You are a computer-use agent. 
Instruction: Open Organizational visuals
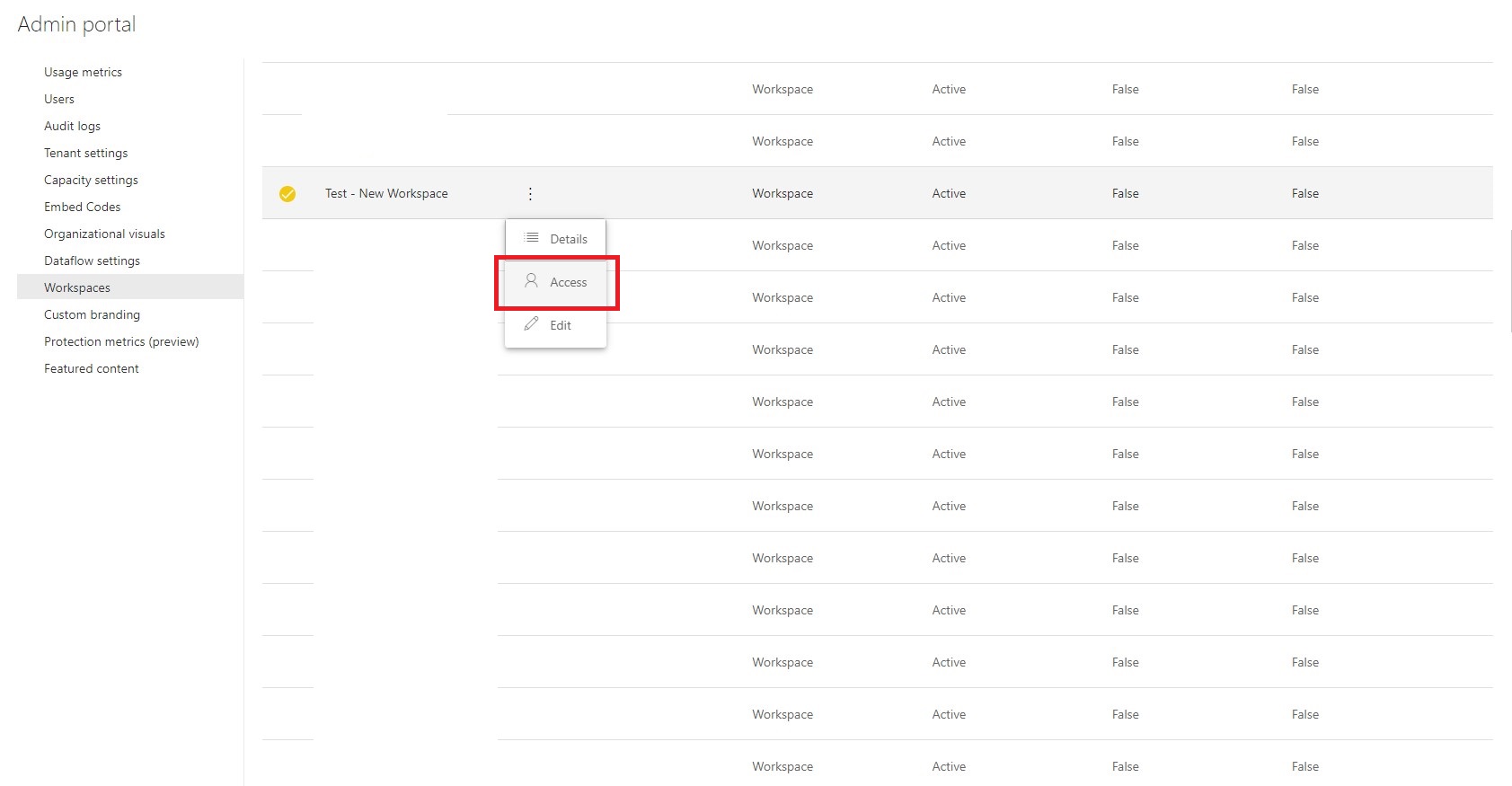104,234
